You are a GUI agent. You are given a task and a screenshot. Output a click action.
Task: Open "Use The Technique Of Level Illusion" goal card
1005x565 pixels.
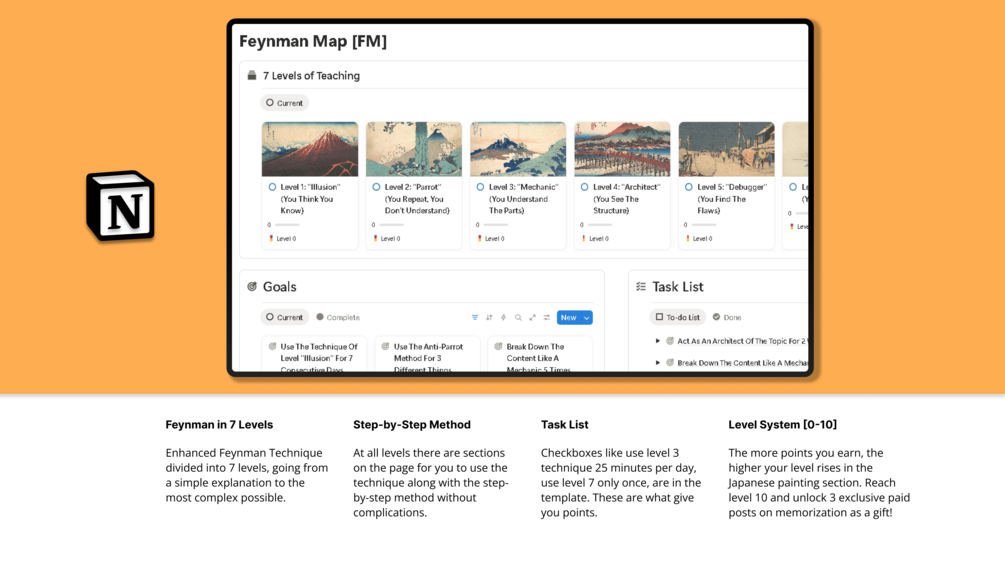pos(314,353)
